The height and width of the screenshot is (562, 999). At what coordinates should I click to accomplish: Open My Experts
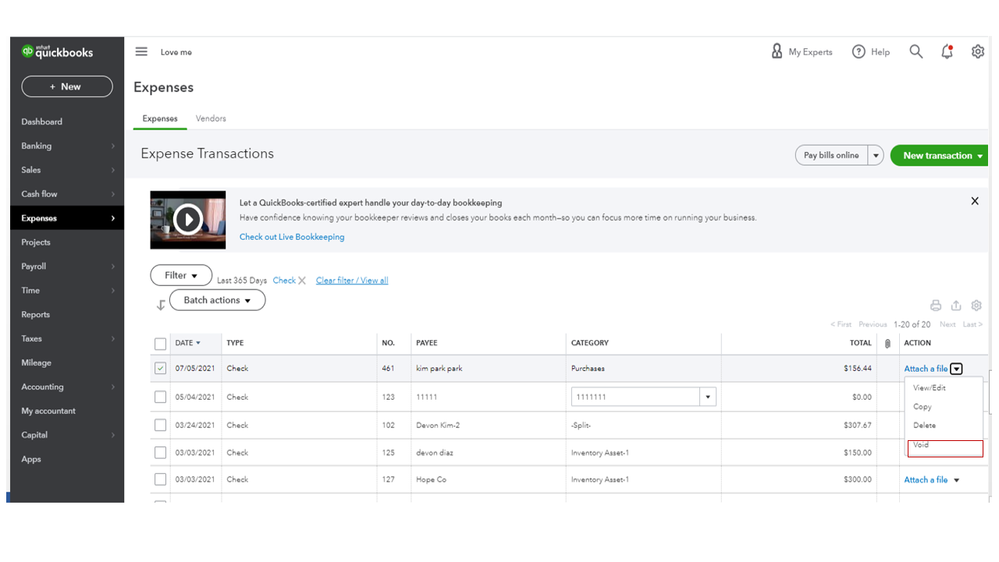pyautogui.click(x=801, y=52)
